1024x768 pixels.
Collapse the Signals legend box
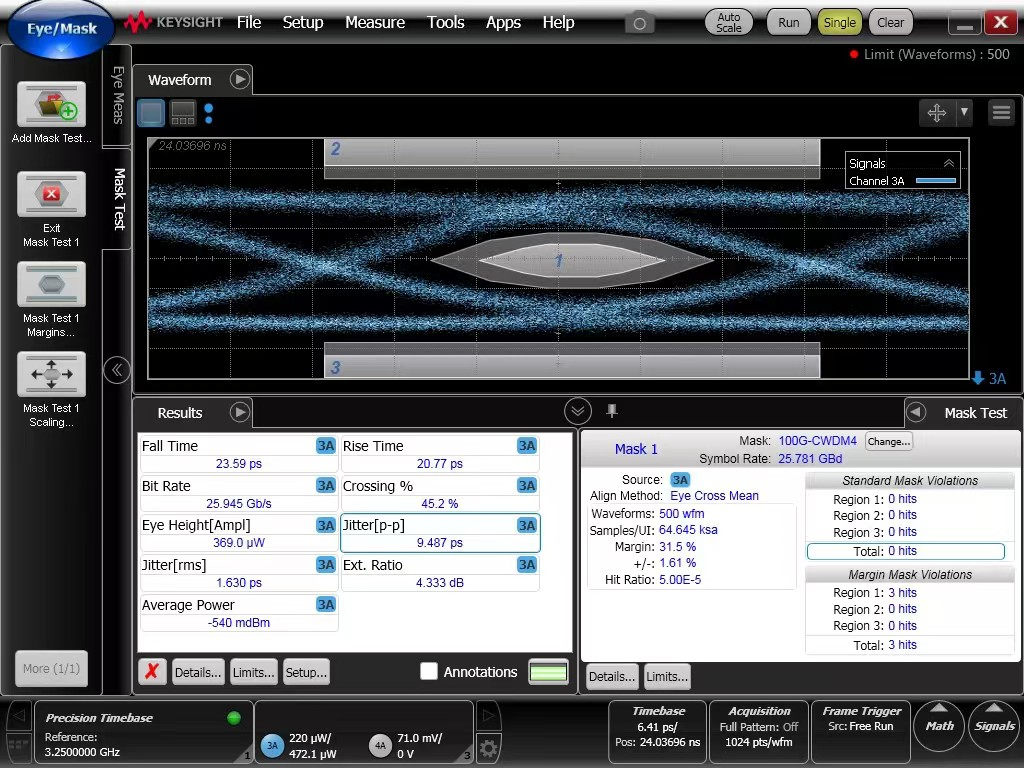[x=948, y=163]
